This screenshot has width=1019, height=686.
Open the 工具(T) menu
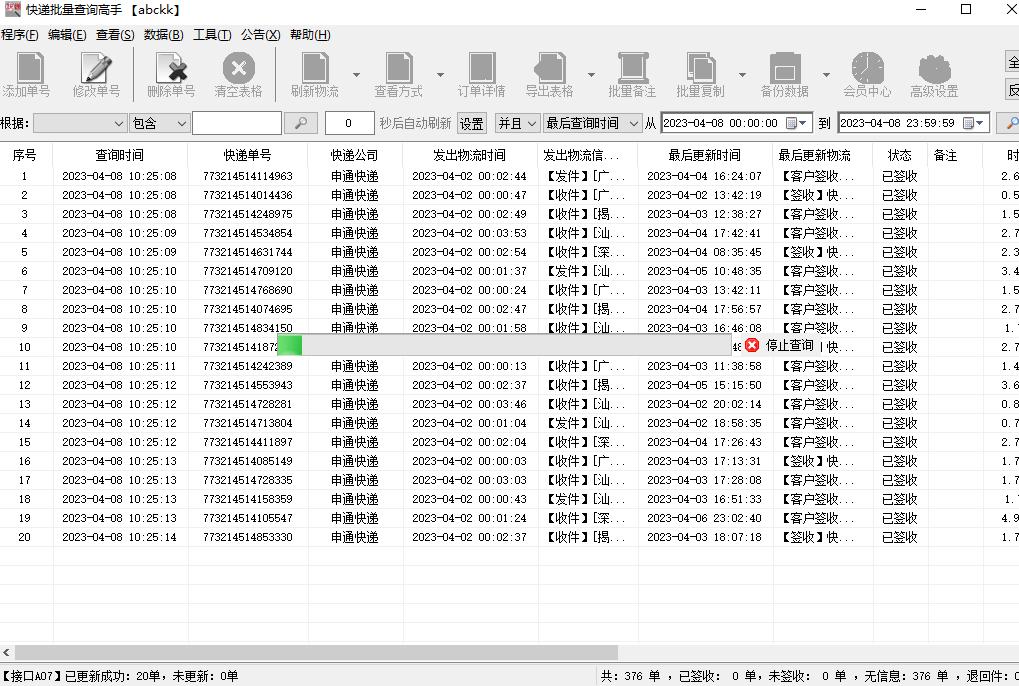(212, 35)
